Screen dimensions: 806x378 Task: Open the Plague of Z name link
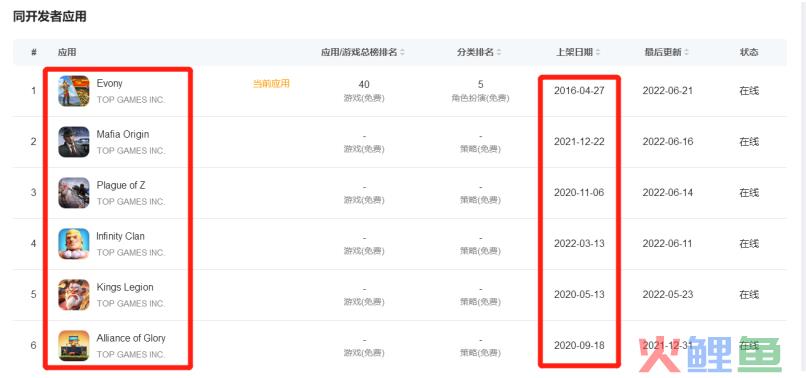[121, 185]
